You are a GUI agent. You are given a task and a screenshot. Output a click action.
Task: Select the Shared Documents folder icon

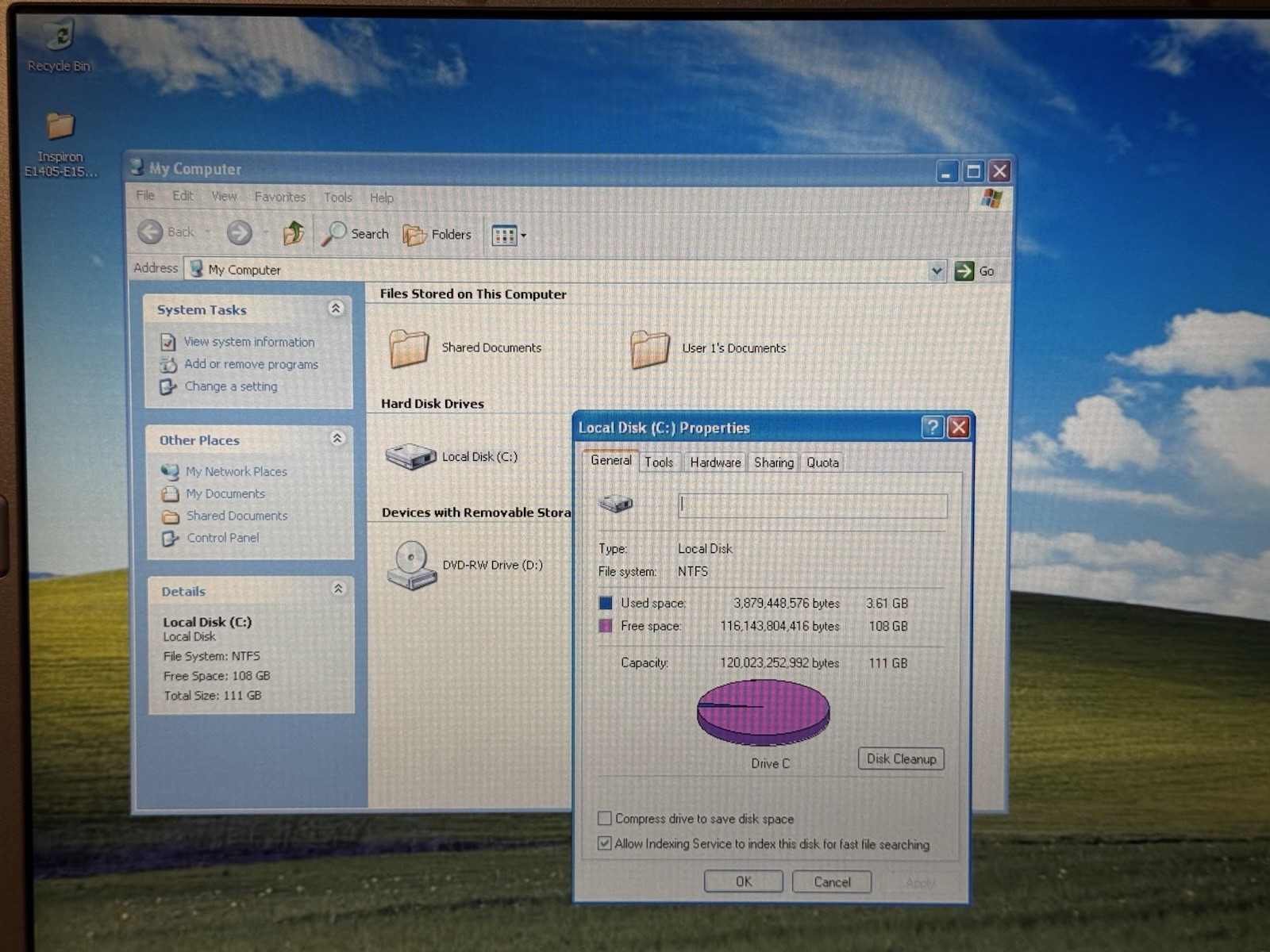pyautogui.click(x=410, y=348)
